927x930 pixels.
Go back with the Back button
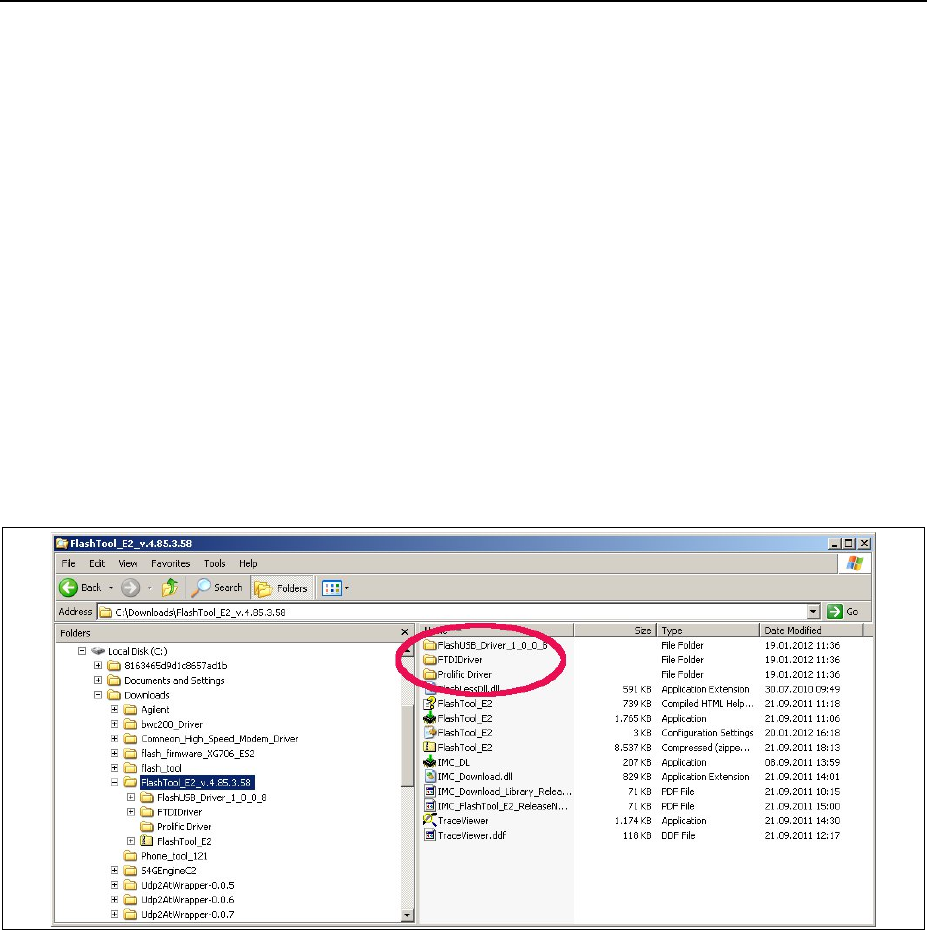pos(80,588)
